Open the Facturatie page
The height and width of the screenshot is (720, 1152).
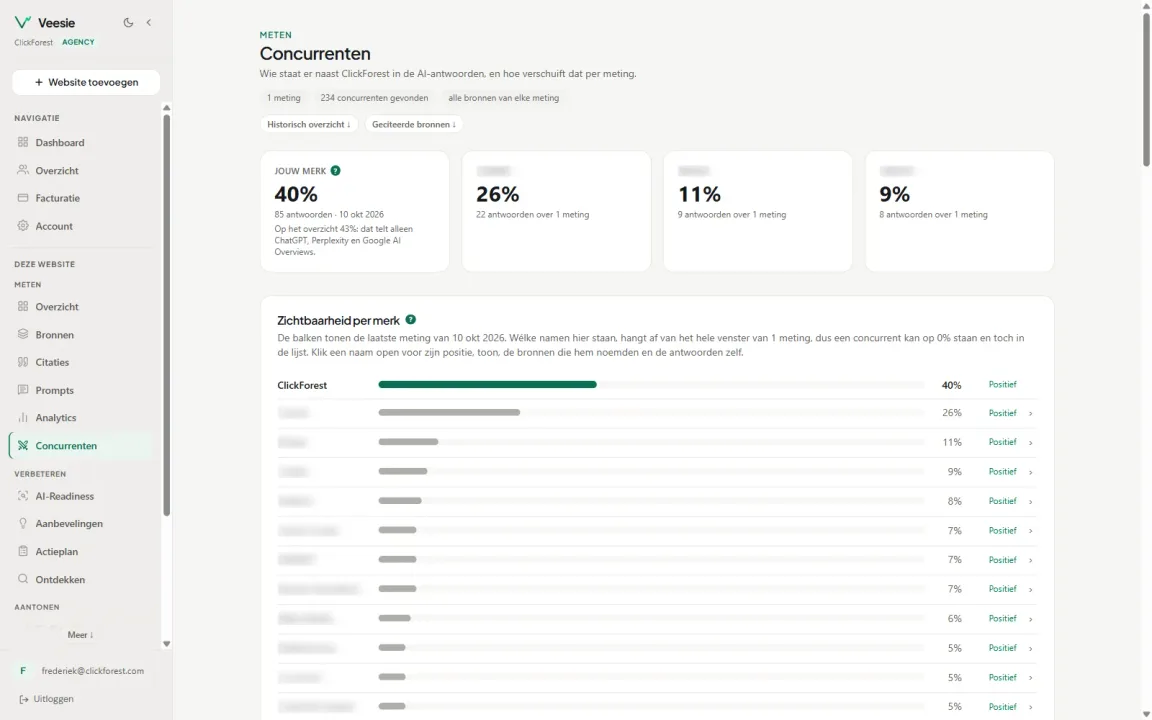click(x=57, y=198)
